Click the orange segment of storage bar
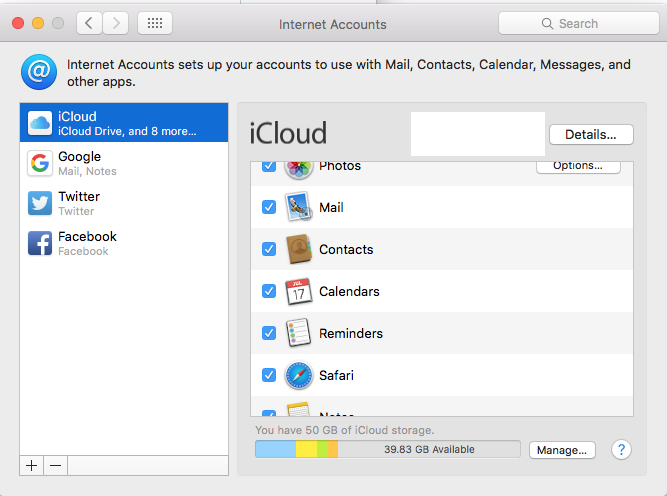The width and height of the screenshot is (667, 496). (x=333, y=449)
